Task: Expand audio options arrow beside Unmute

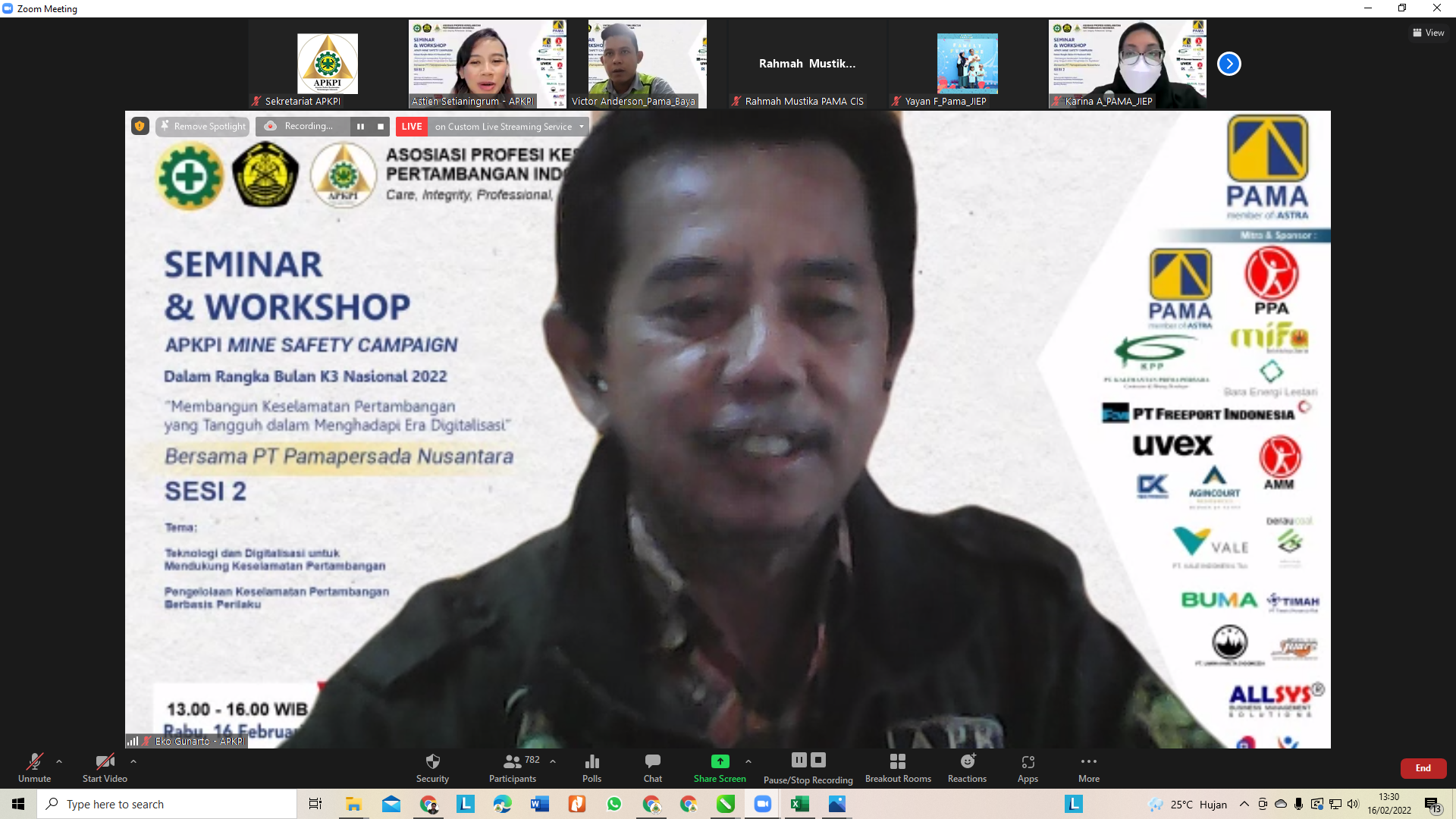Action: pyautogui.click(x=59, y=761)
